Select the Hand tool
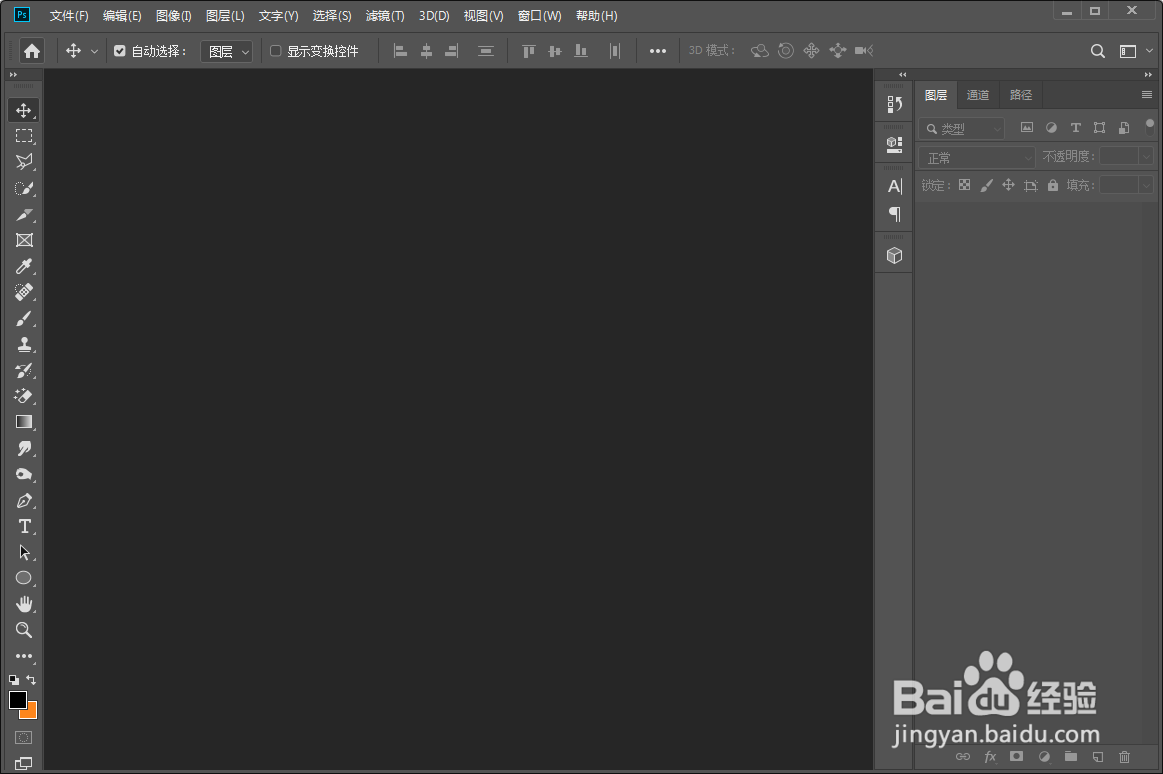Screen dimensions: 1163x774 (24, 604)
